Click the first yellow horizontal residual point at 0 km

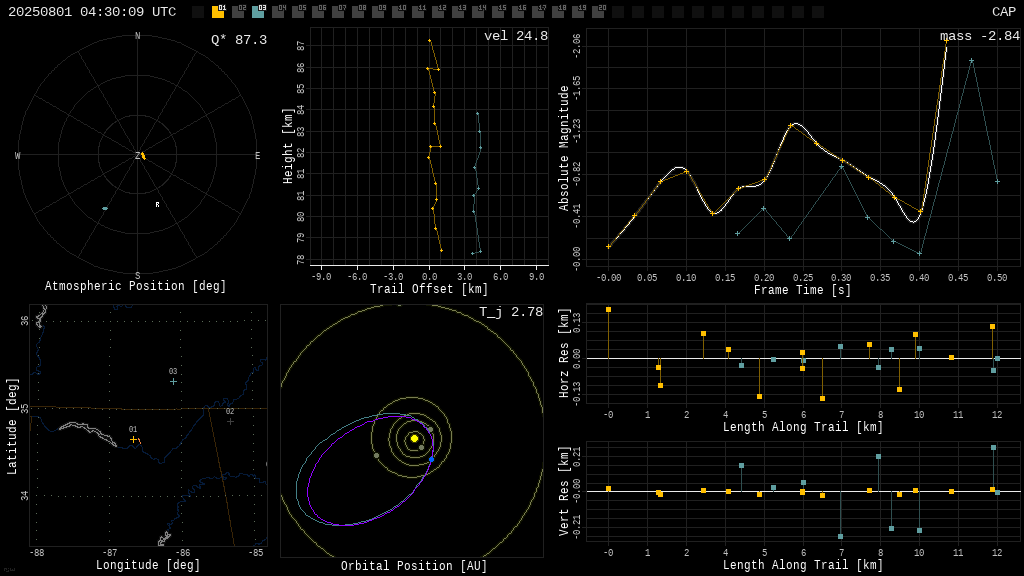609,310
